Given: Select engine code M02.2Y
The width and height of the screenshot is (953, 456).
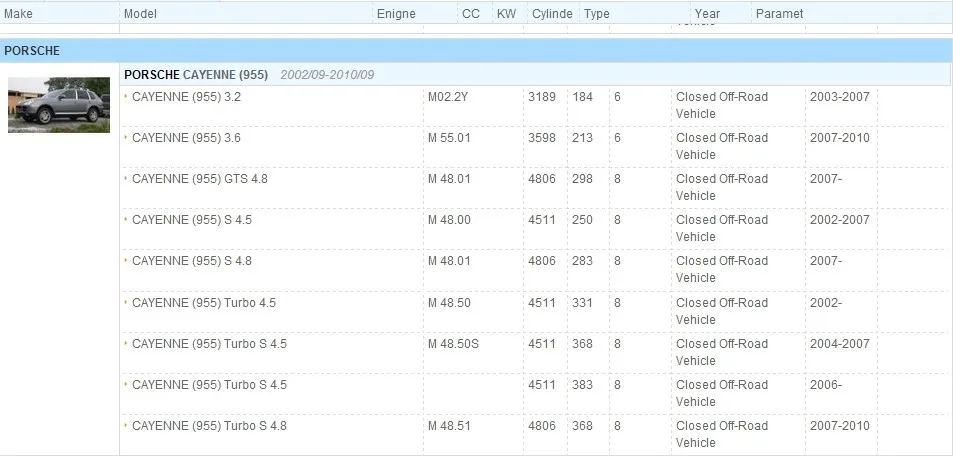Looking at the screenshot, I should (448, 97).
